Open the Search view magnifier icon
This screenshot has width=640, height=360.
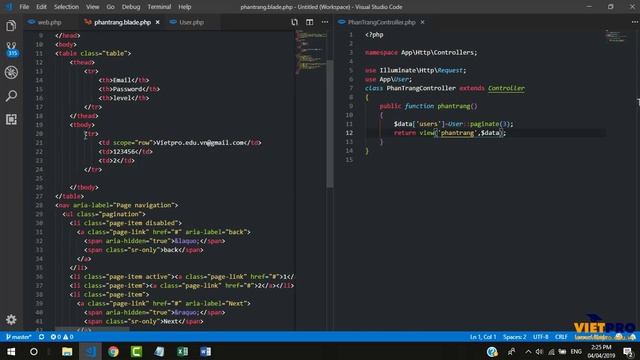point(11,96)
